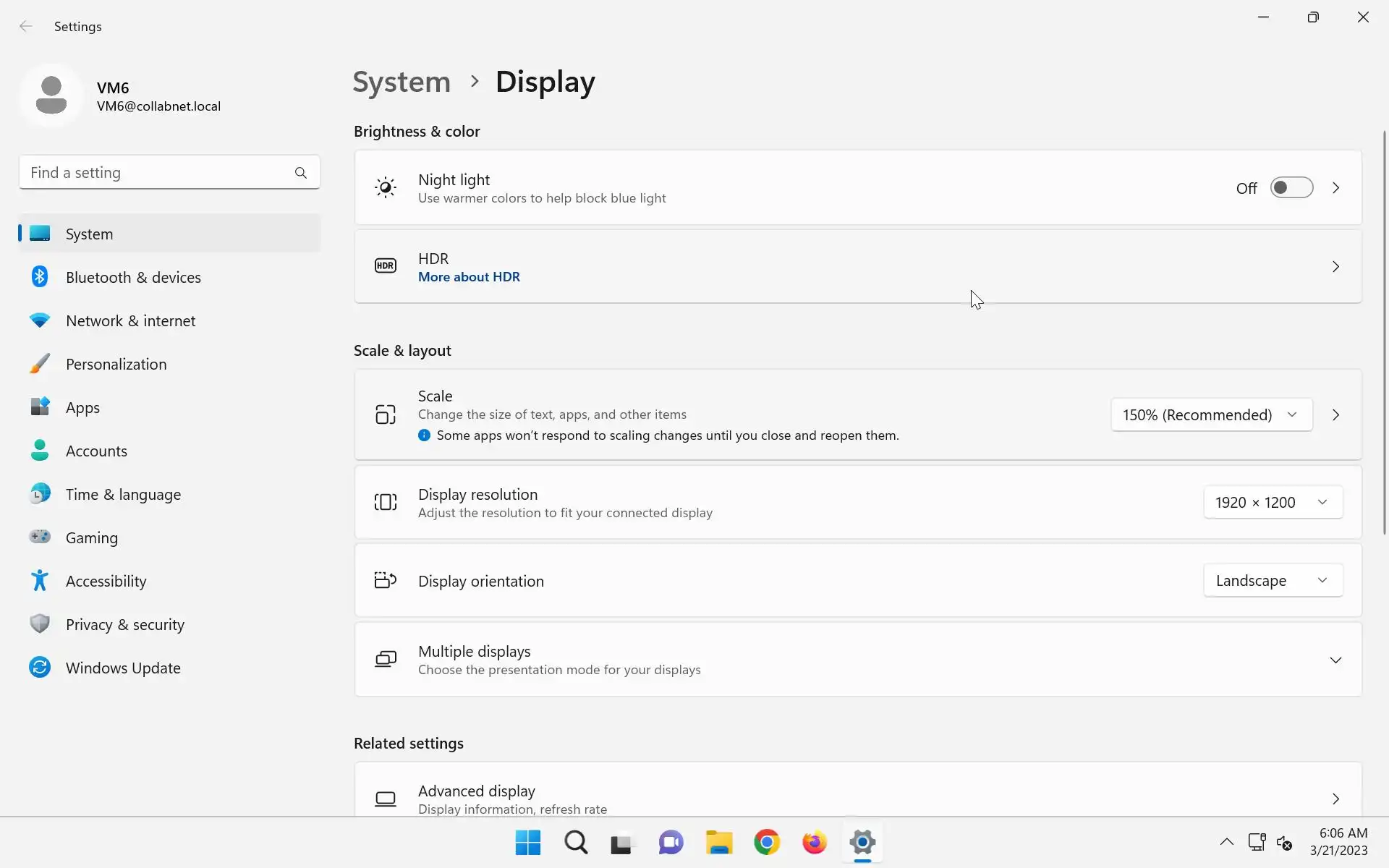This screenshot has height=868, width=1389.
Task: Open Night light settings chevron
Action: tap(1335, 188)
